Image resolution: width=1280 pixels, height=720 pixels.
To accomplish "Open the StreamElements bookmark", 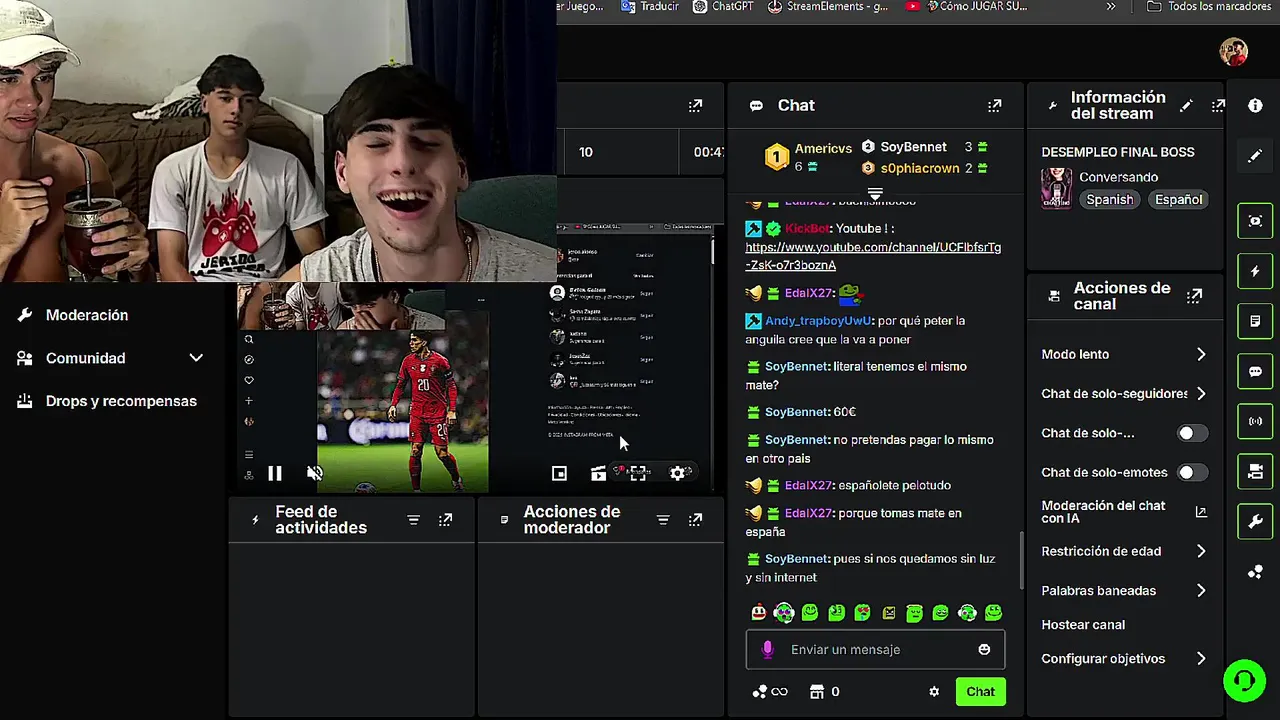I will point(827,6).
